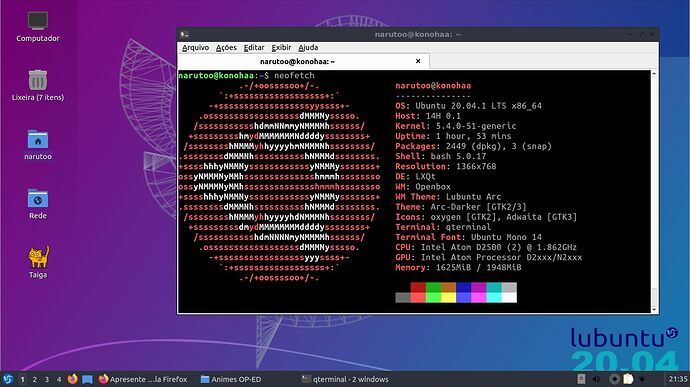The image size is (690, 387).
Task: Click the cream-colored notes tray icon
Action: click(x=628, y=379)
